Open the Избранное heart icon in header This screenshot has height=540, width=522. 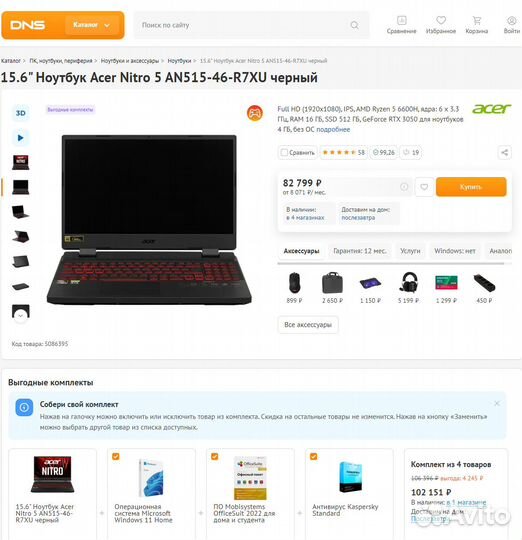pyautogui.click(x=441, y=20)
